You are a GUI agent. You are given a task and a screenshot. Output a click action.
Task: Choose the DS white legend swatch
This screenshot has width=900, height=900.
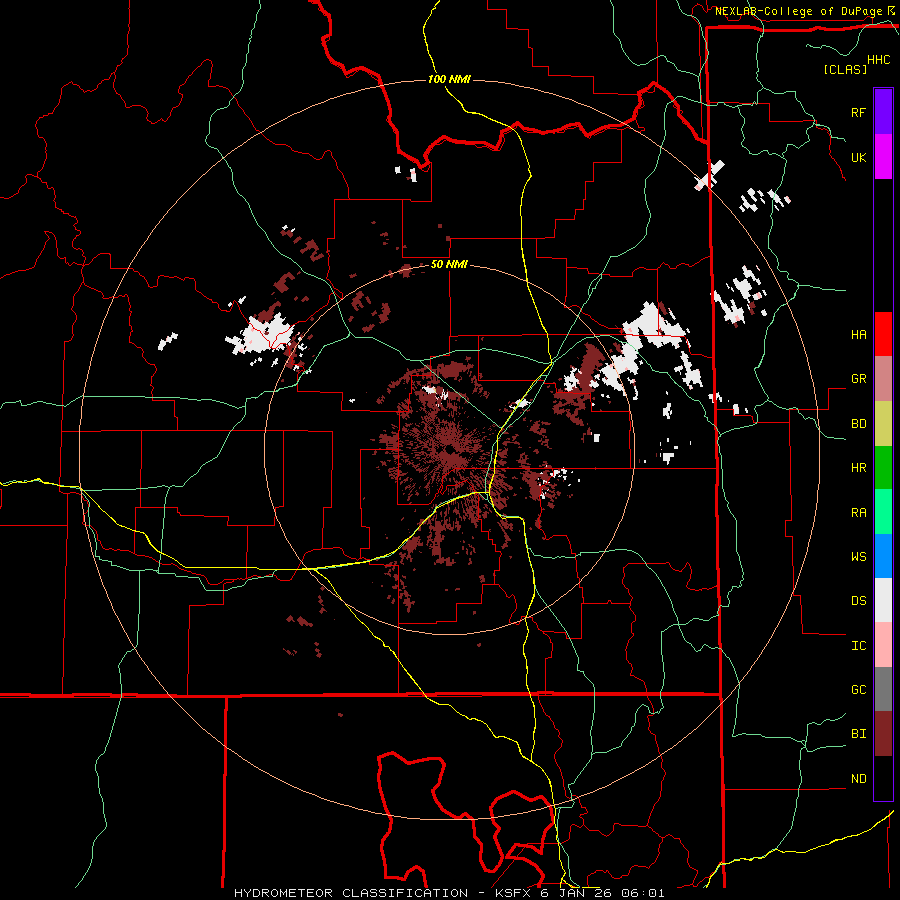[x=883, y=600]
